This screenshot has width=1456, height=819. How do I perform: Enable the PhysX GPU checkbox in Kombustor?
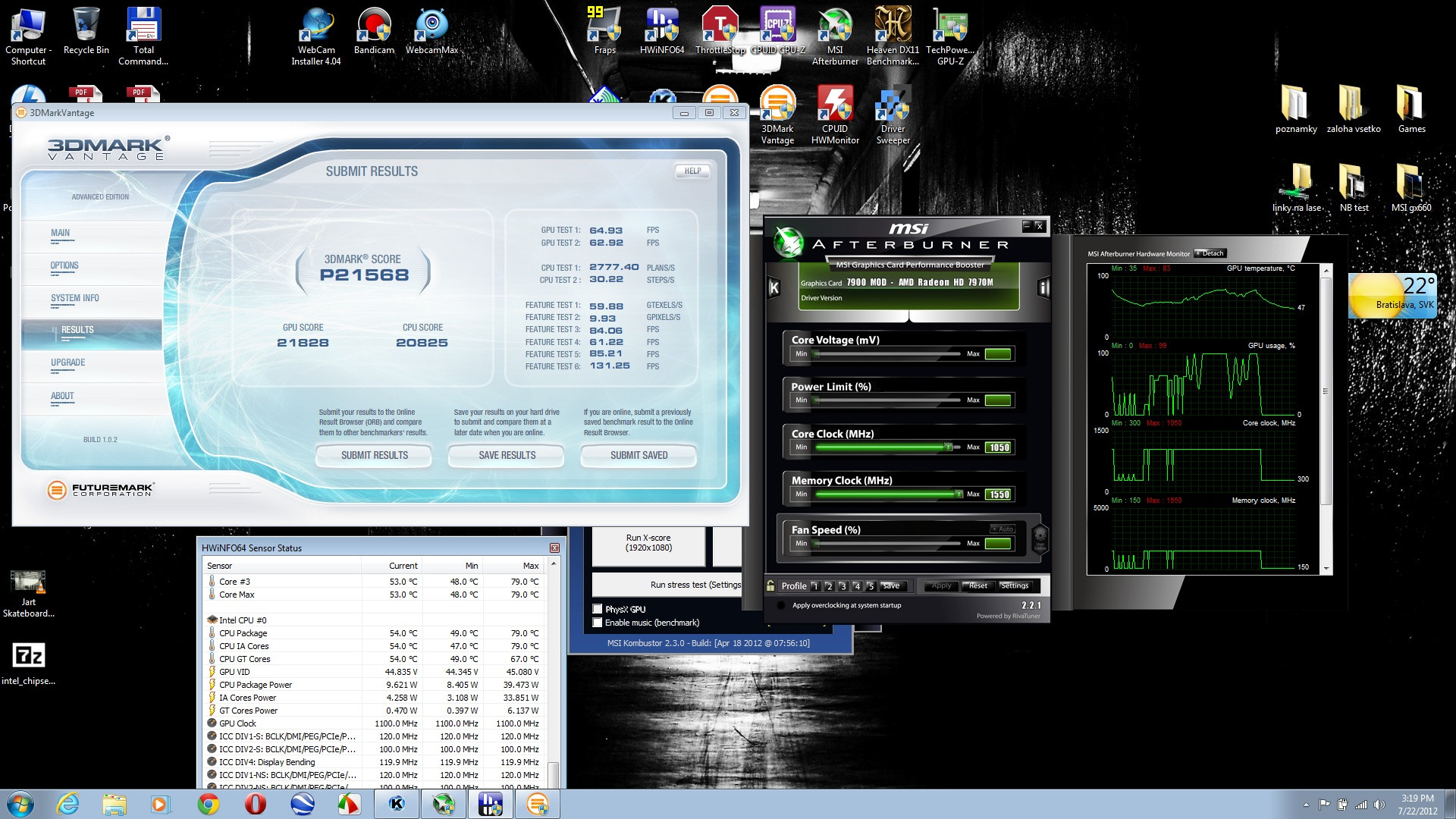point(598,609)
